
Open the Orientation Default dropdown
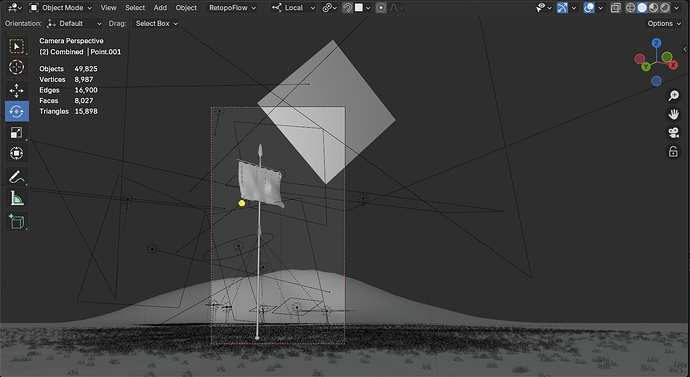(74, 23)
